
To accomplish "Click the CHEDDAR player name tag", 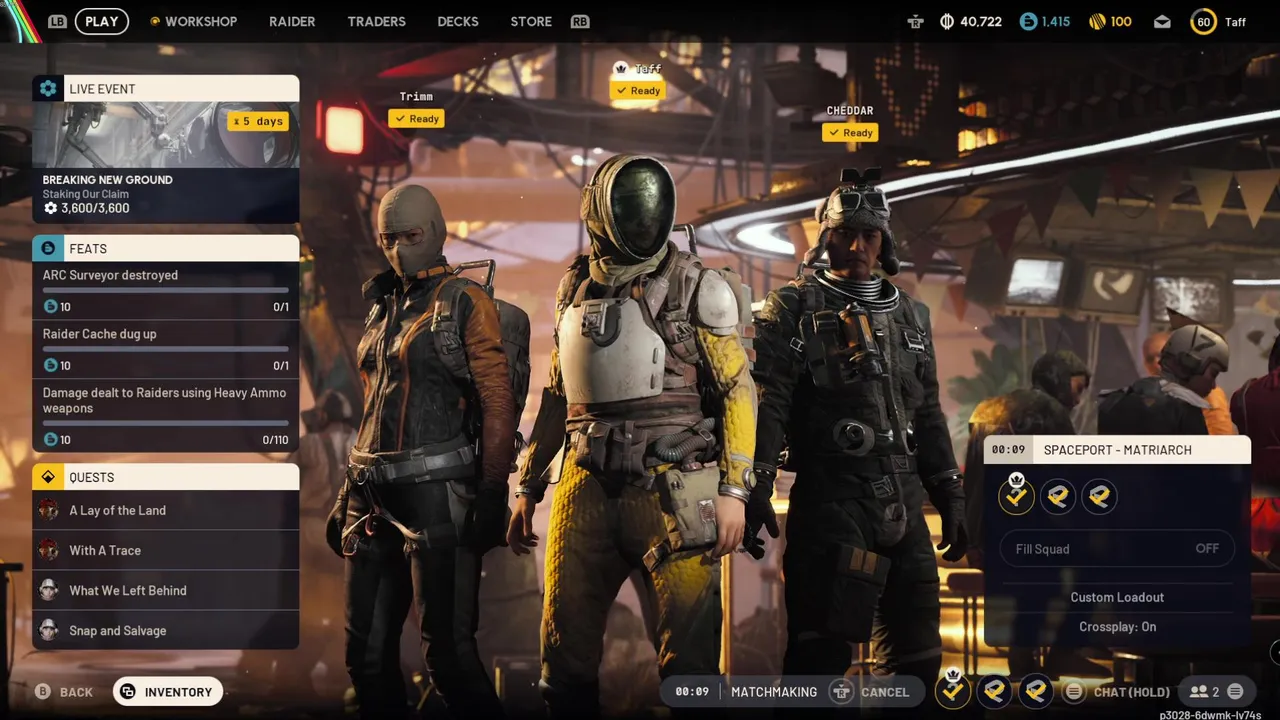I will (850, 110).
